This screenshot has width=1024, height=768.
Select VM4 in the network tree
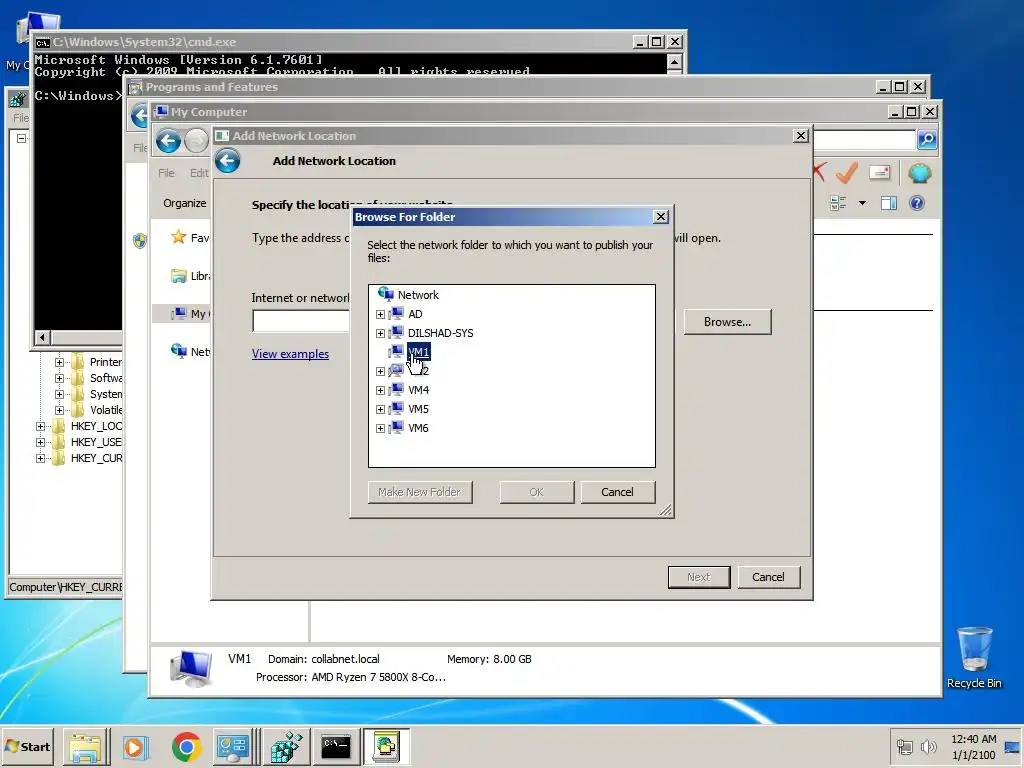tap(418, 390)
